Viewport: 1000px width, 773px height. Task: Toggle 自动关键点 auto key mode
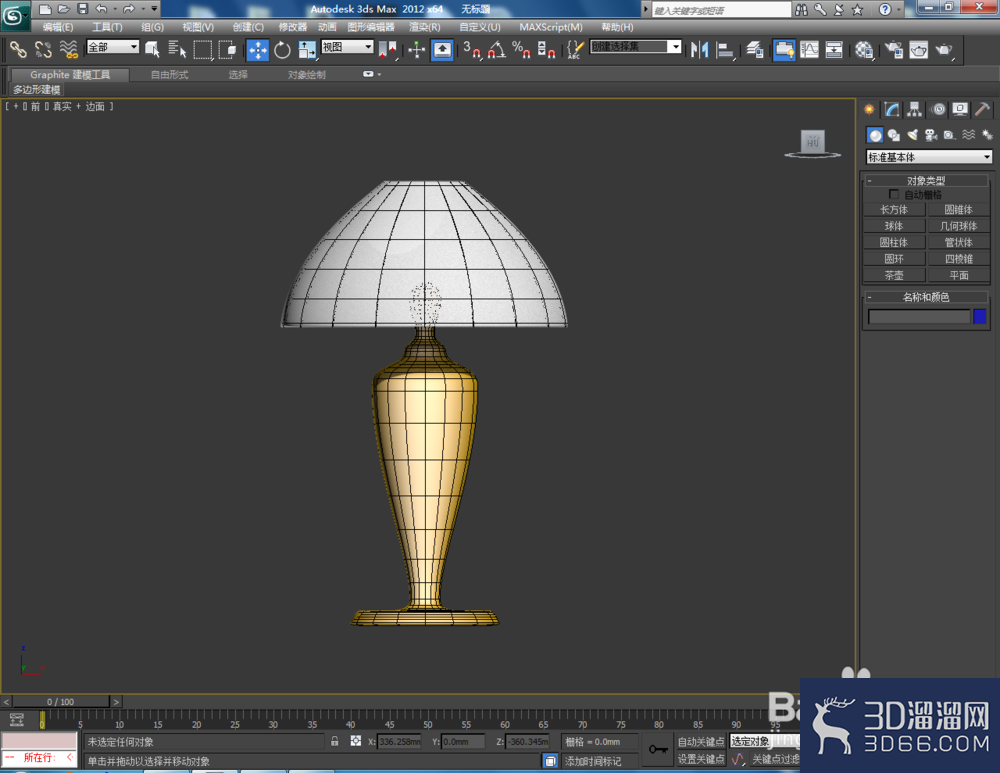tap(701, 742)
